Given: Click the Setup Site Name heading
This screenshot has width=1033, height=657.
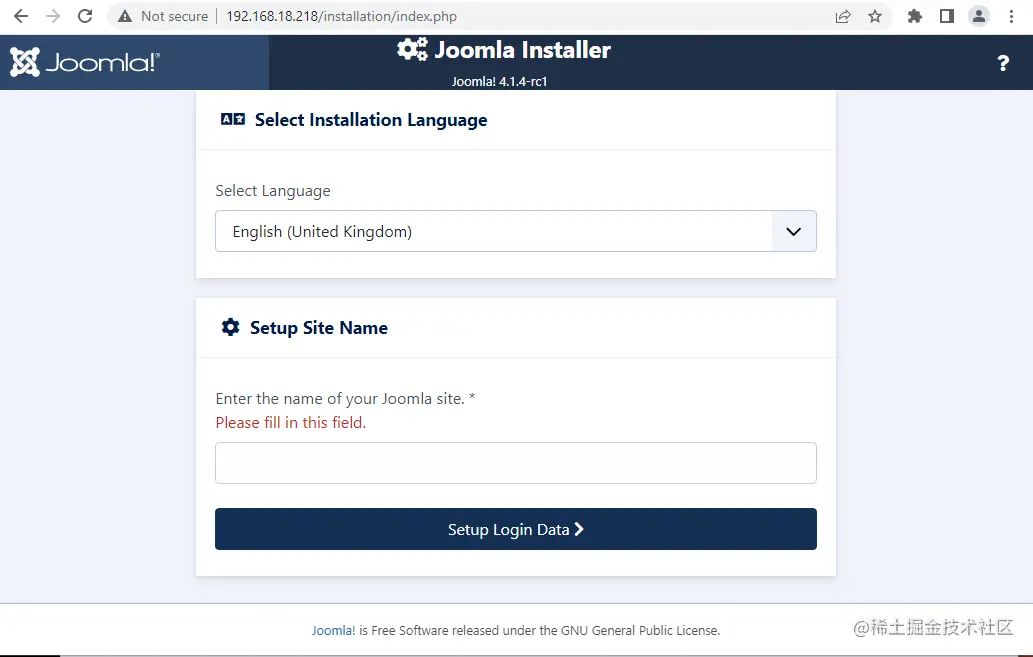Looking at the screenshot, I should 319,328.
